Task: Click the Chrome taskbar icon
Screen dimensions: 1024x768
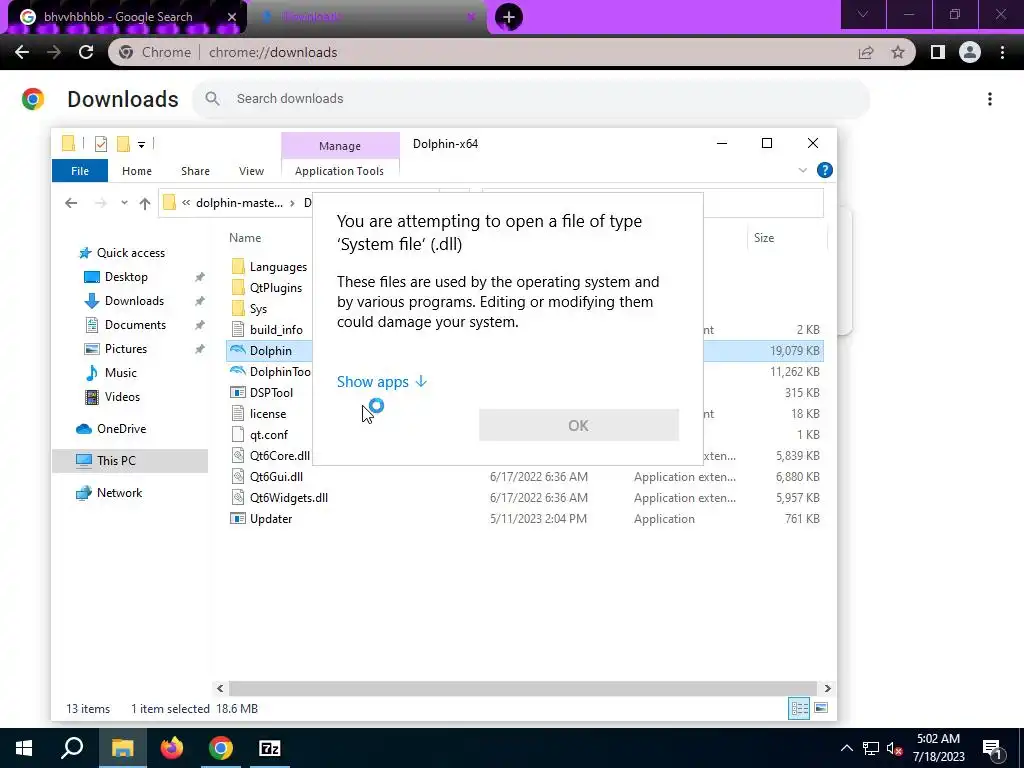Action: click(221, 748)
